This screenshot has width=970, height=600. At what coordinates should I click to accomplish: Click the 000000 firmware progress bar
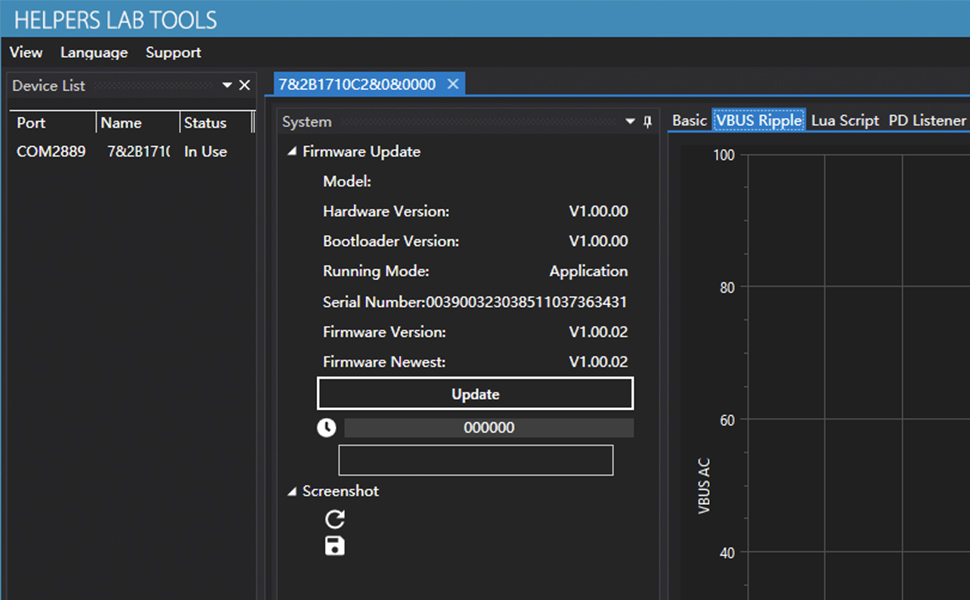(x=489, y=428)
